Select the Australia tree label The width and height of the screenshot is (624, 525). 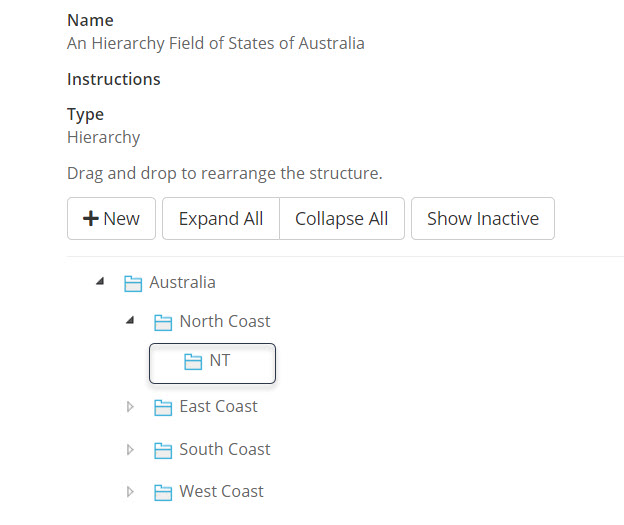pos(183,282)
